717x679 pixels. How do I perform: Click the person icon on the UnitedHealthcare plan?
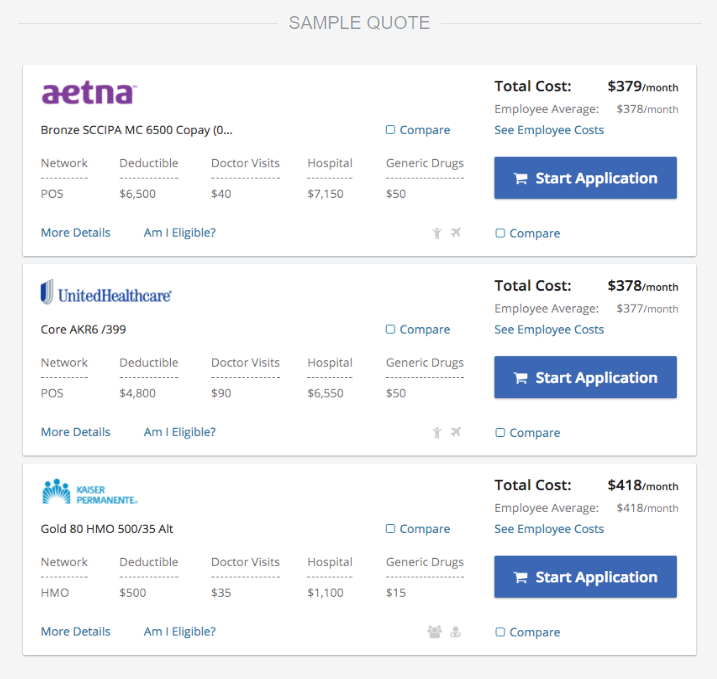(437, 433)
